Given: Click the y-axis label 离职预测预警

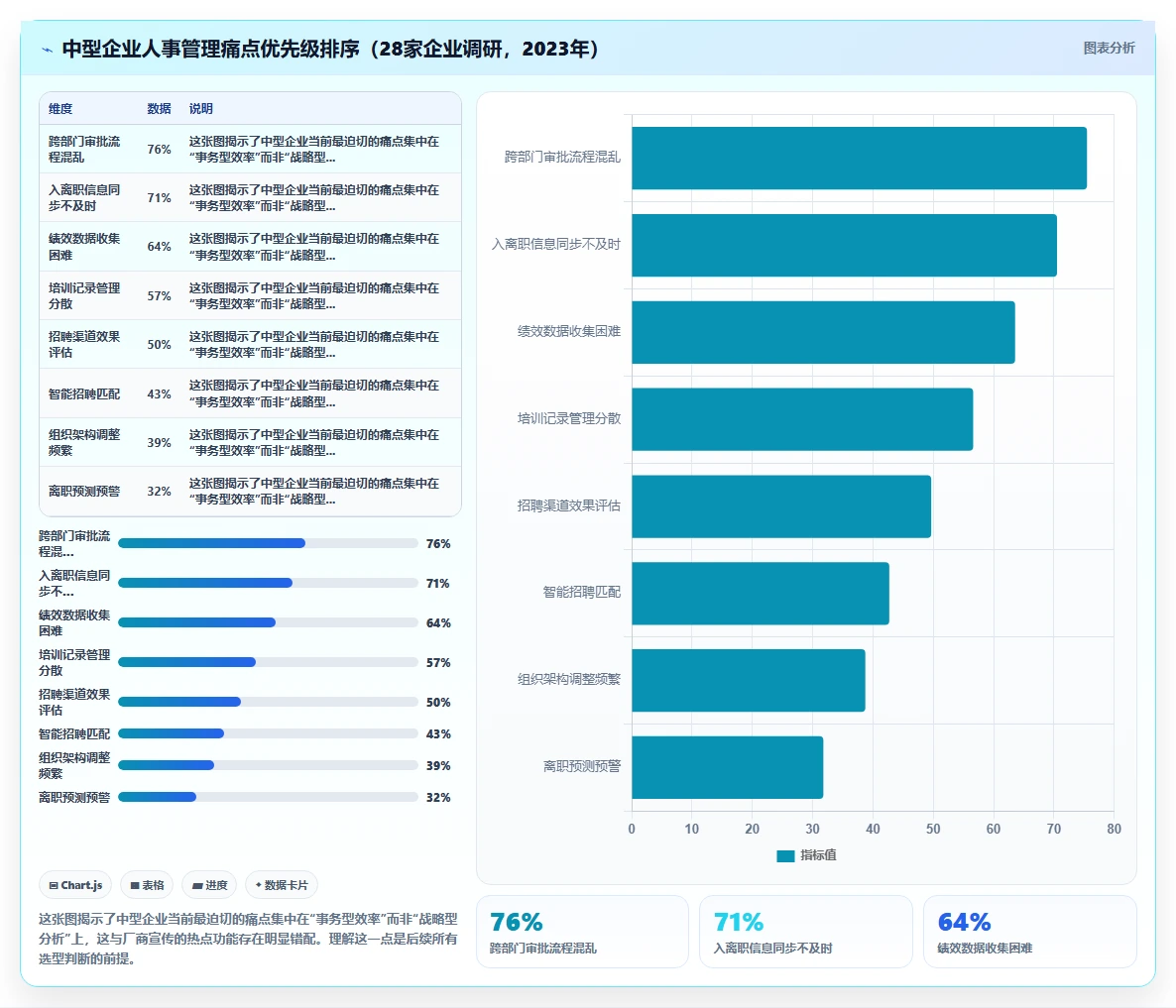Looking at the screenshot, I should (582, 766).
